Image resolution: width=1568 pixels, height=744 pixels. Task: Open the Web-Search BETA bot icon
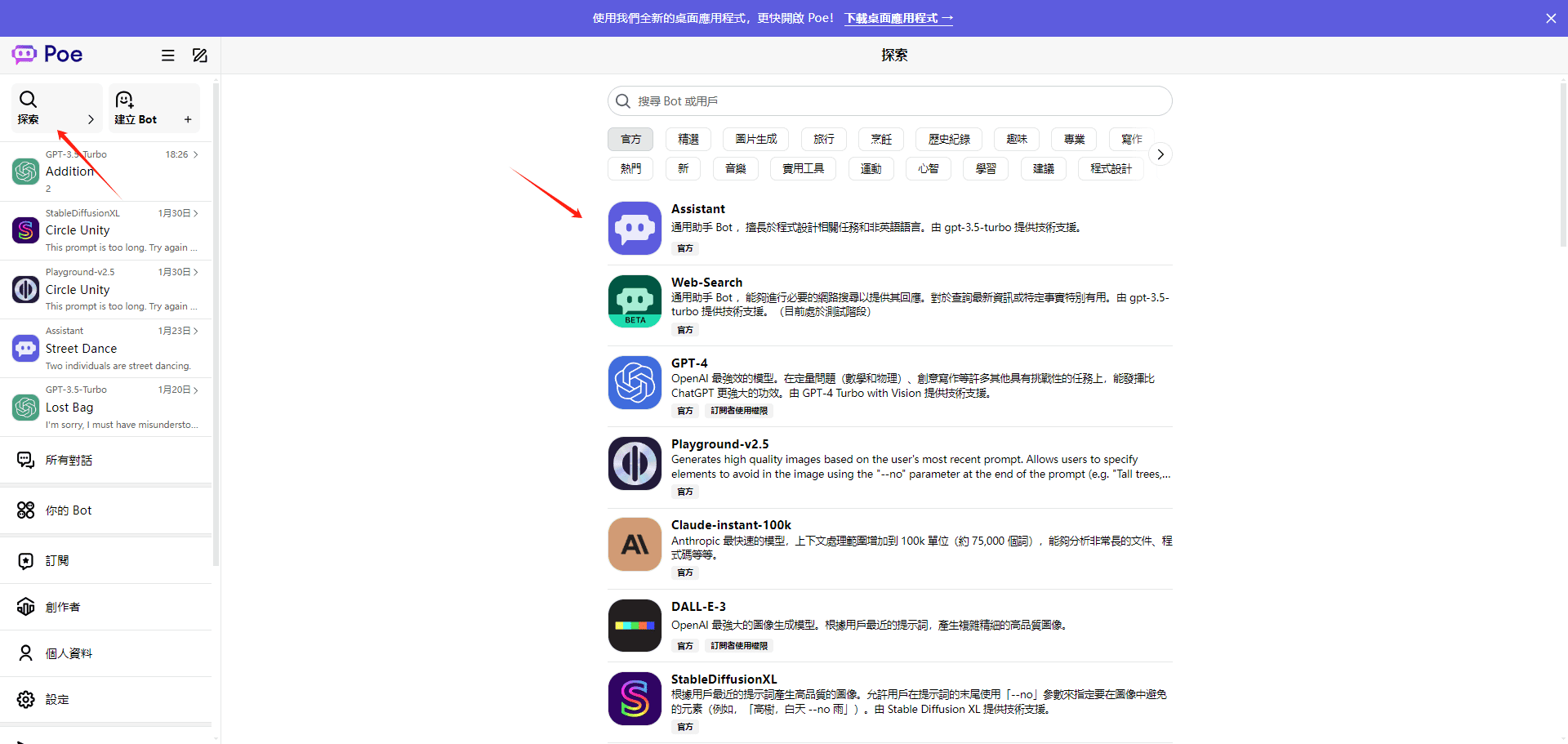(x=635, y=301)
